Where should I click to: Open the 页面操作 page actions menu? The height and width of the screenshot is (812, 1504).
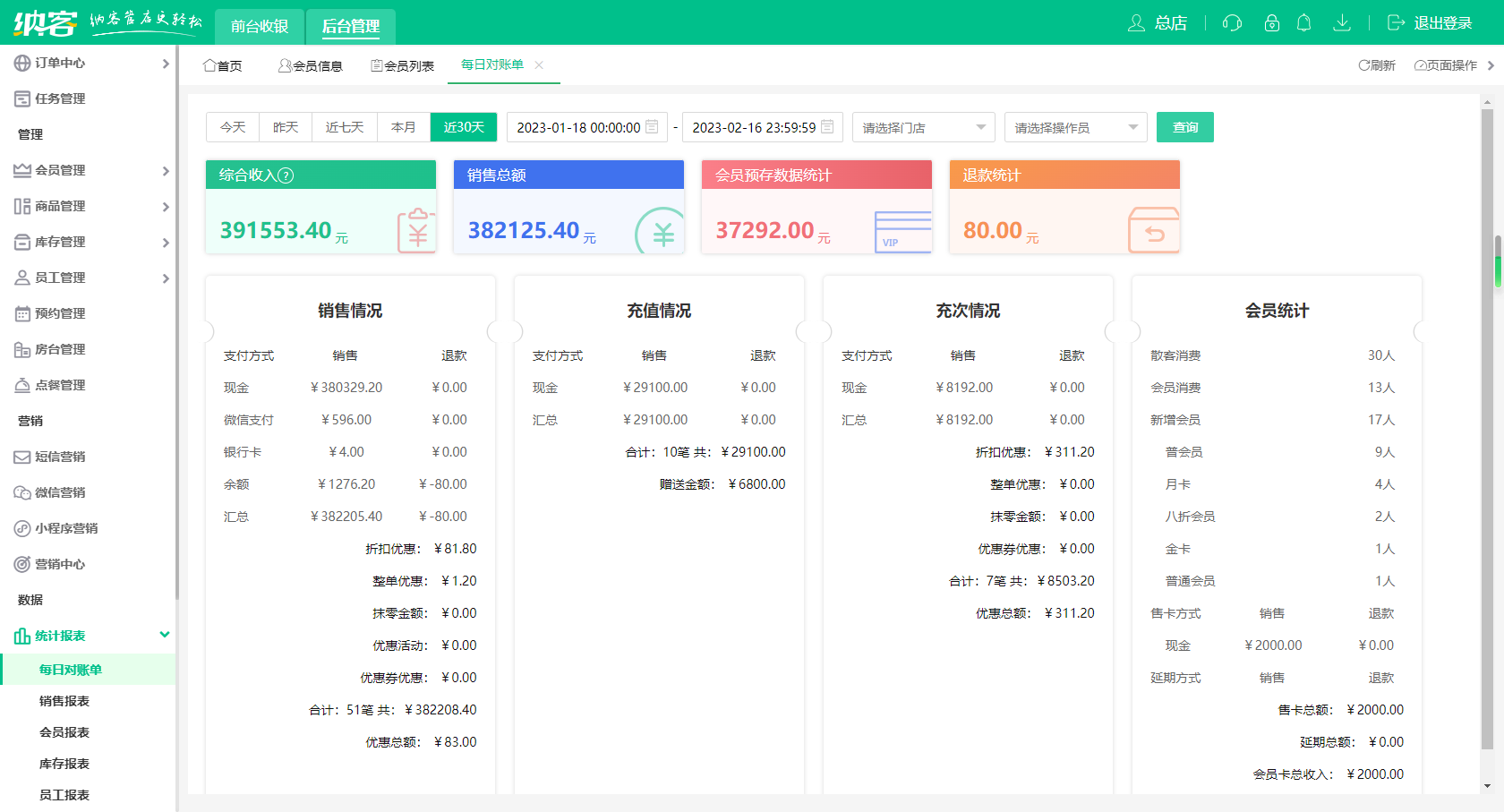pyautogui.click(x=1446, y=65)
